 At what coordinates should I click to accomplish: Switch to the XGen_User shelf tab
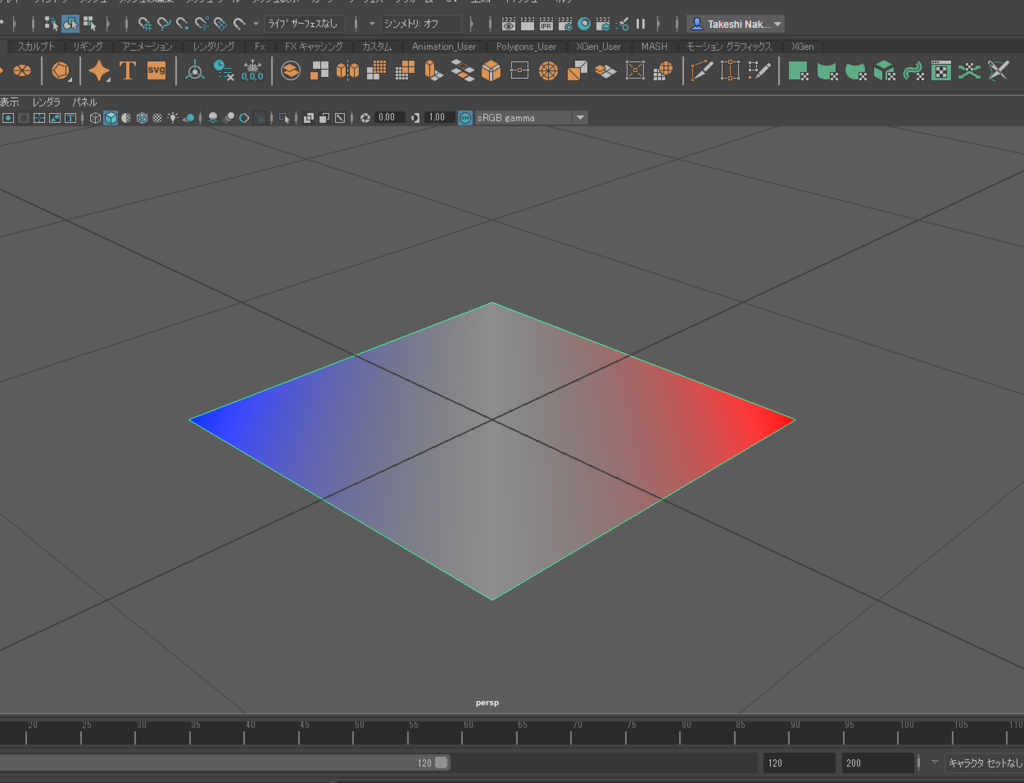pyautogui.click(x=598, y=46)
